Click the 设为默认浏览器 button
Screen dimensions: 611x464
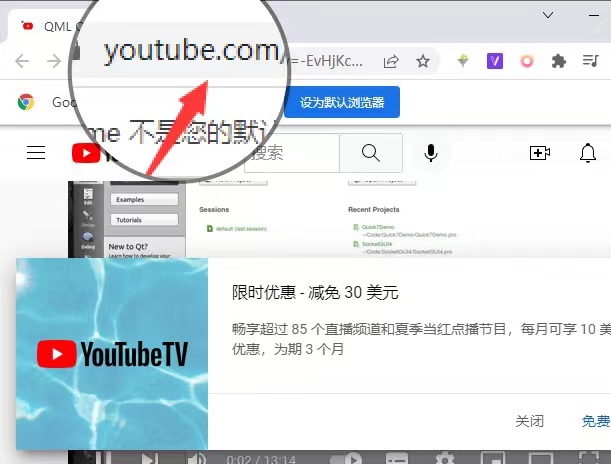click(342, 102)
